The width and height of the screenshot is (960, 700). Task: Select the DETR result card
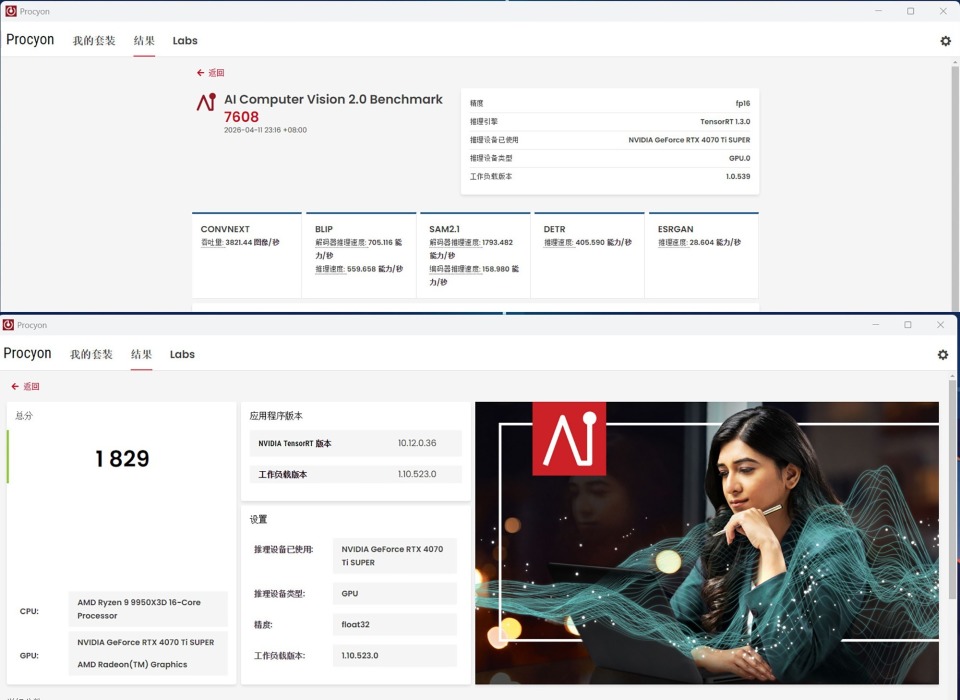coord(588,255)
